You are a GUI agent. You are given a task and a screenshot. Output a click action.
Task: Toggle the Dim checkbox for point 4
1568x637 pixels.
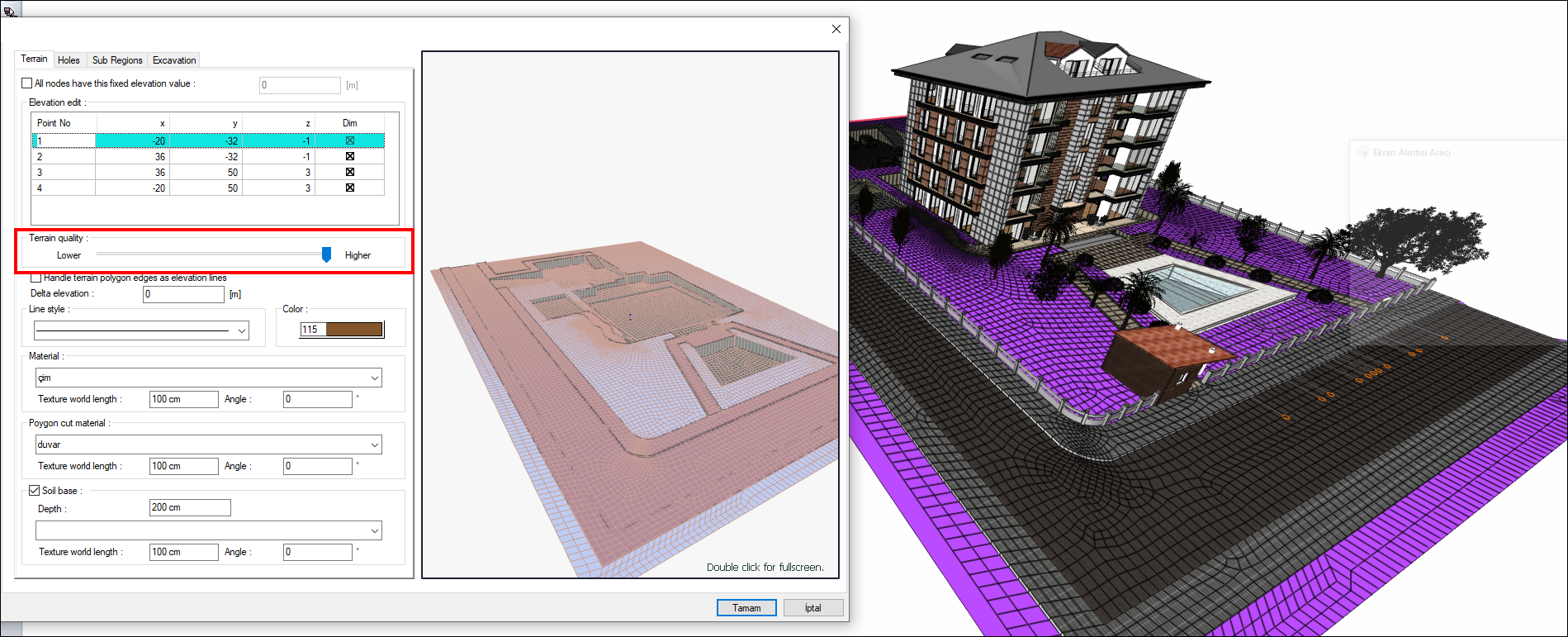click(x=350, y=188)
